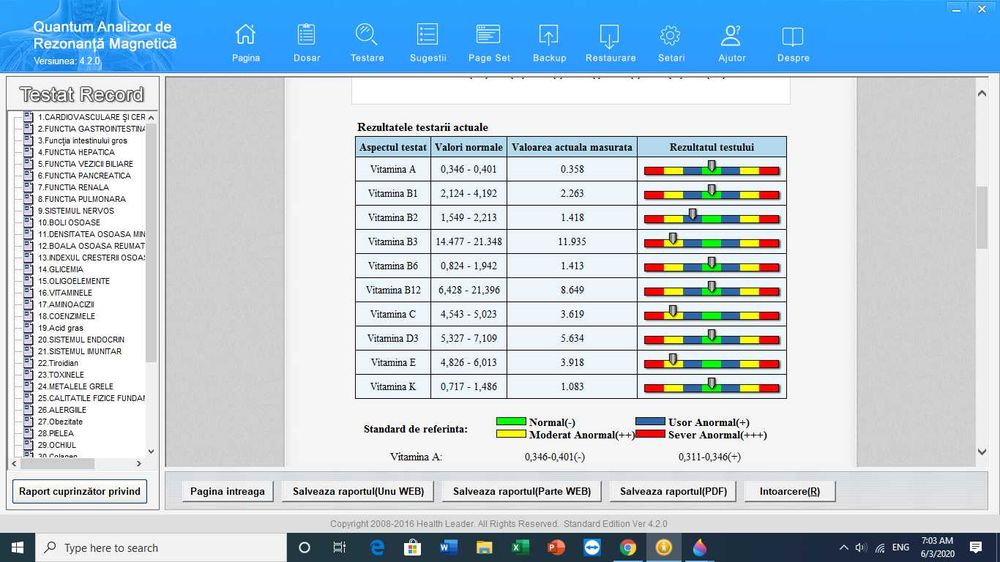
Task: Click Vitamina B12 normal range cell
Action: point(469,290)
